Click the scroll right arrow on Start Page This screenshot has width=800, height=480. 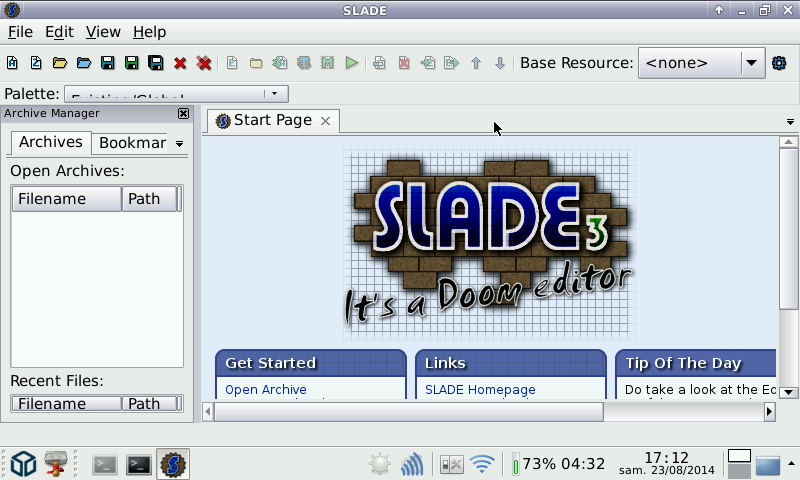tap(769, 412)
